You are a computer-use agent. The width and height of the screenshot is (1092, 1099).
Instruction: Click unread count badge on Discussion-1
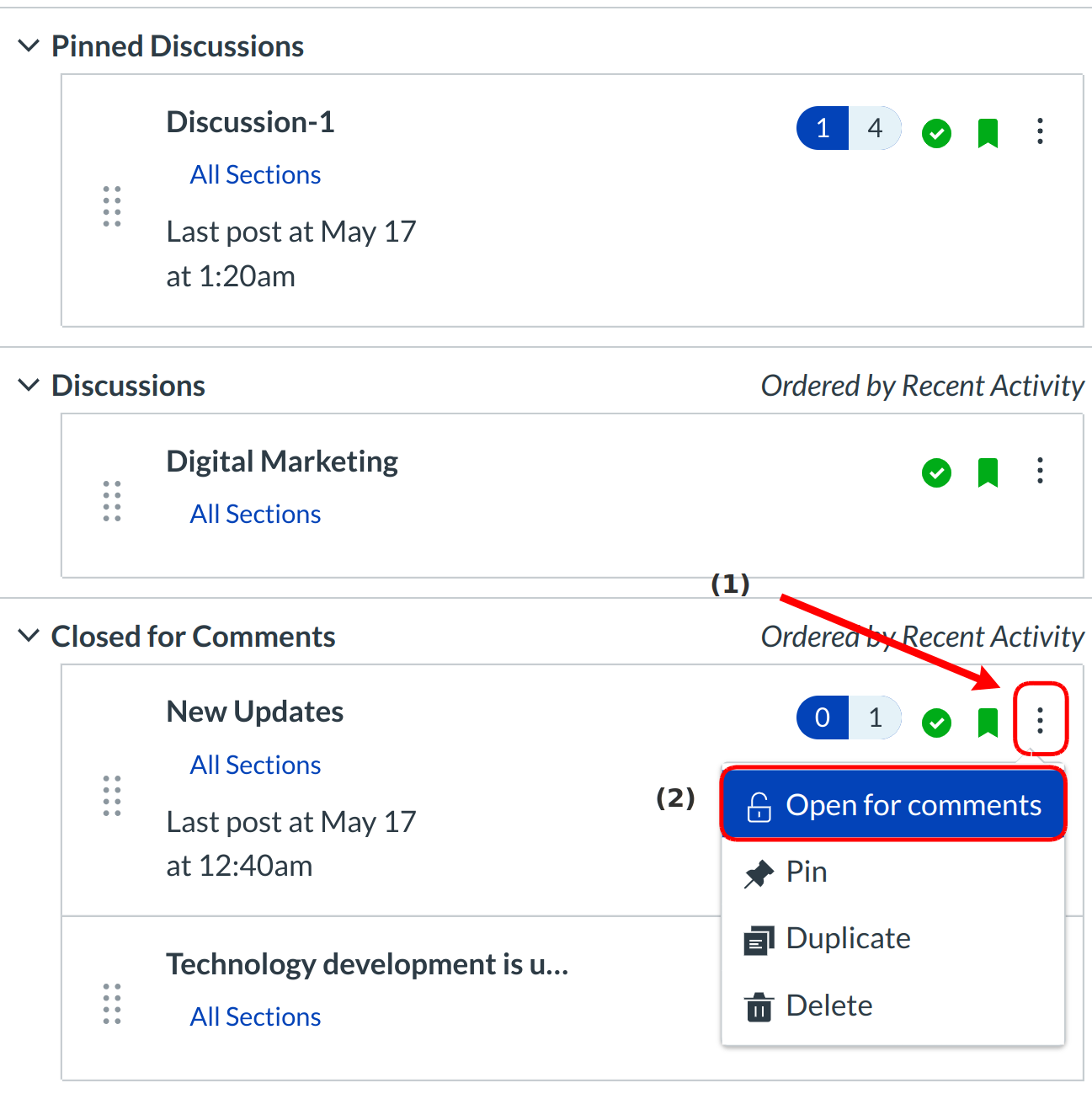(x=823, y=128)
